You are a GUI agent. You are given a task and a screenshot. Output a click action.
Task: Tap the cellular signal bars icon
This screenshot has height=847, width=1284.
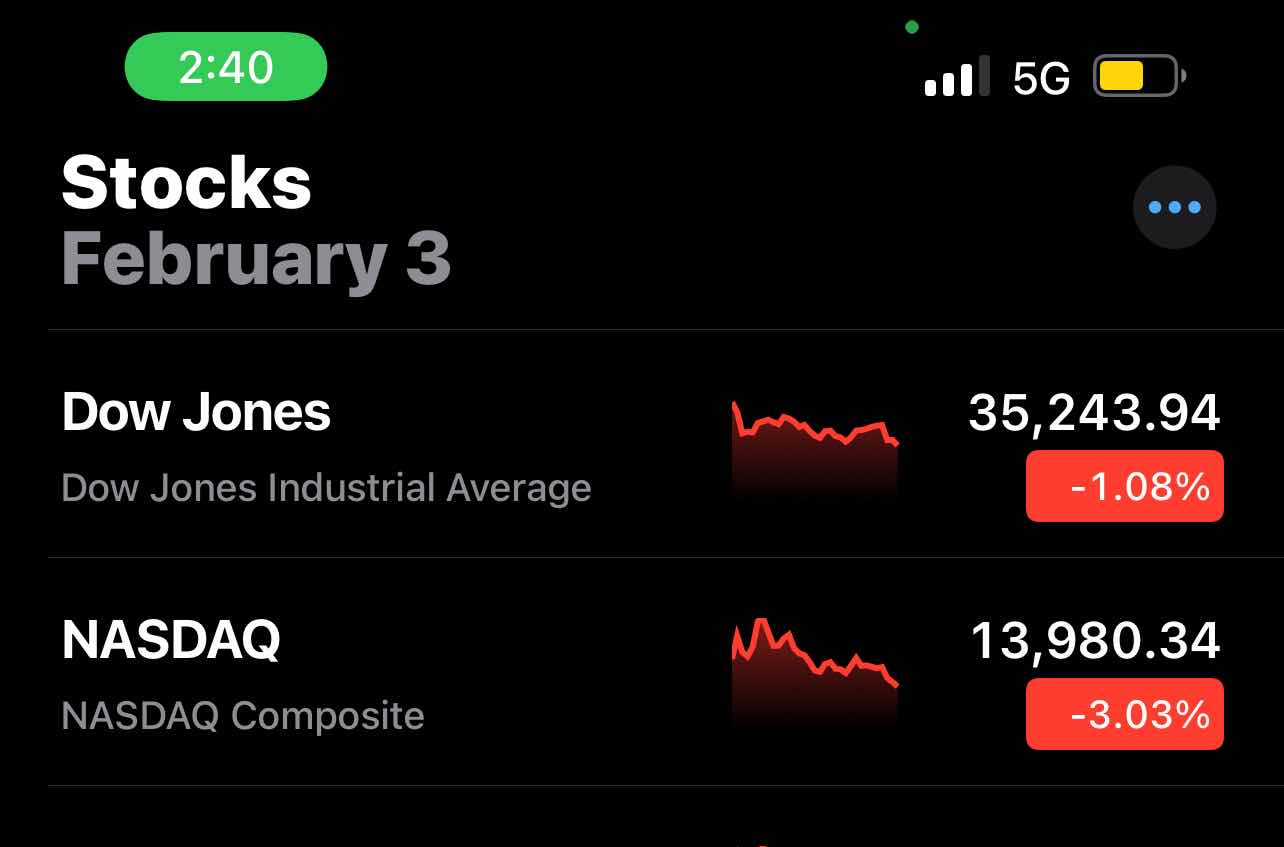tap(957, 76)
